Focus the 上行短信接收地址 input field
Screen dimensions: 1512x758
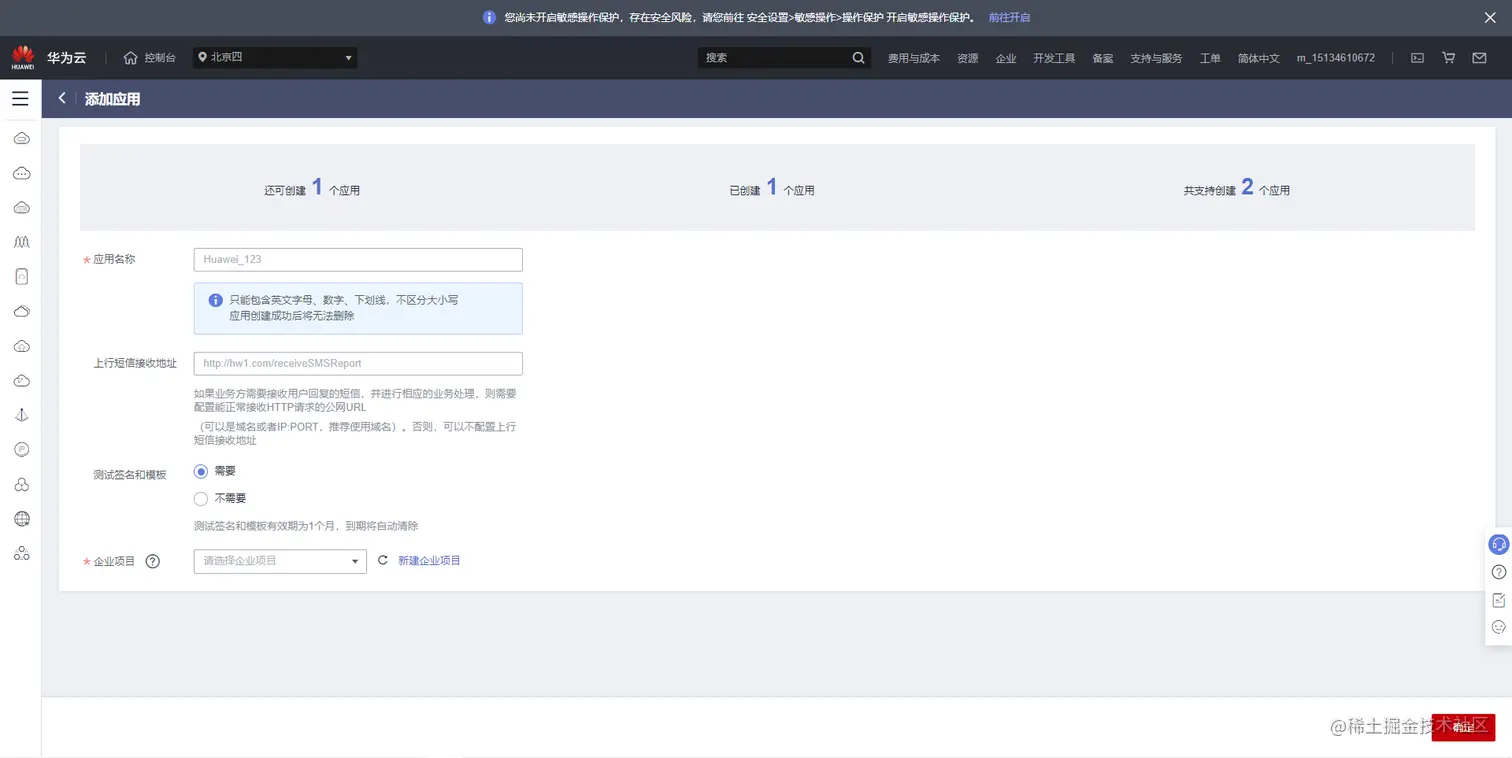[358, 364]
